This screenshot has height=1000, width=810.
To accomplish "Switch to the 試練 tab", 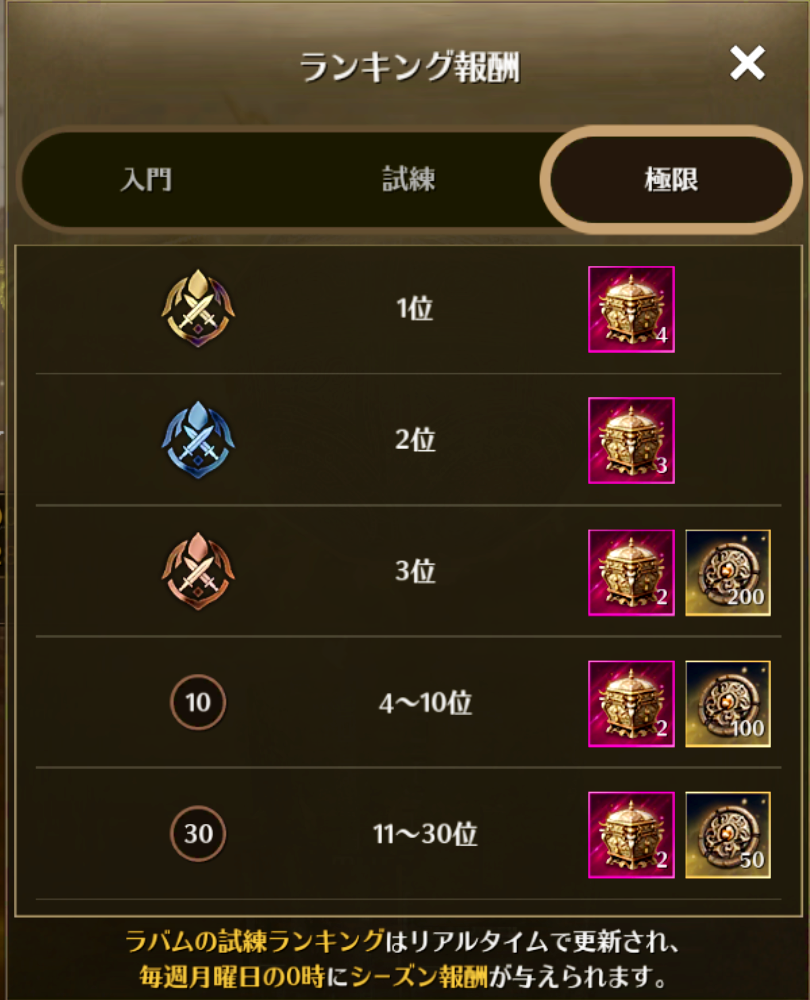I will (x=409, y=179).
